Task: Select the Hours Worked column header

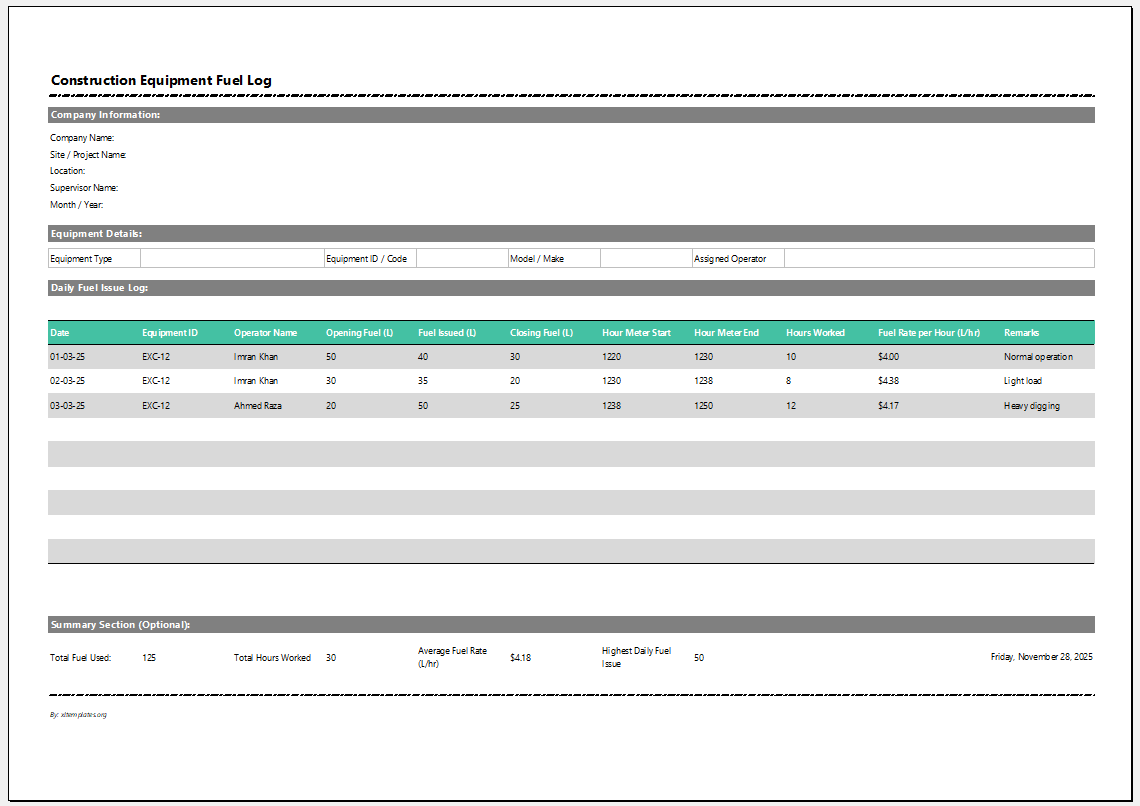Action: [815, 333]
